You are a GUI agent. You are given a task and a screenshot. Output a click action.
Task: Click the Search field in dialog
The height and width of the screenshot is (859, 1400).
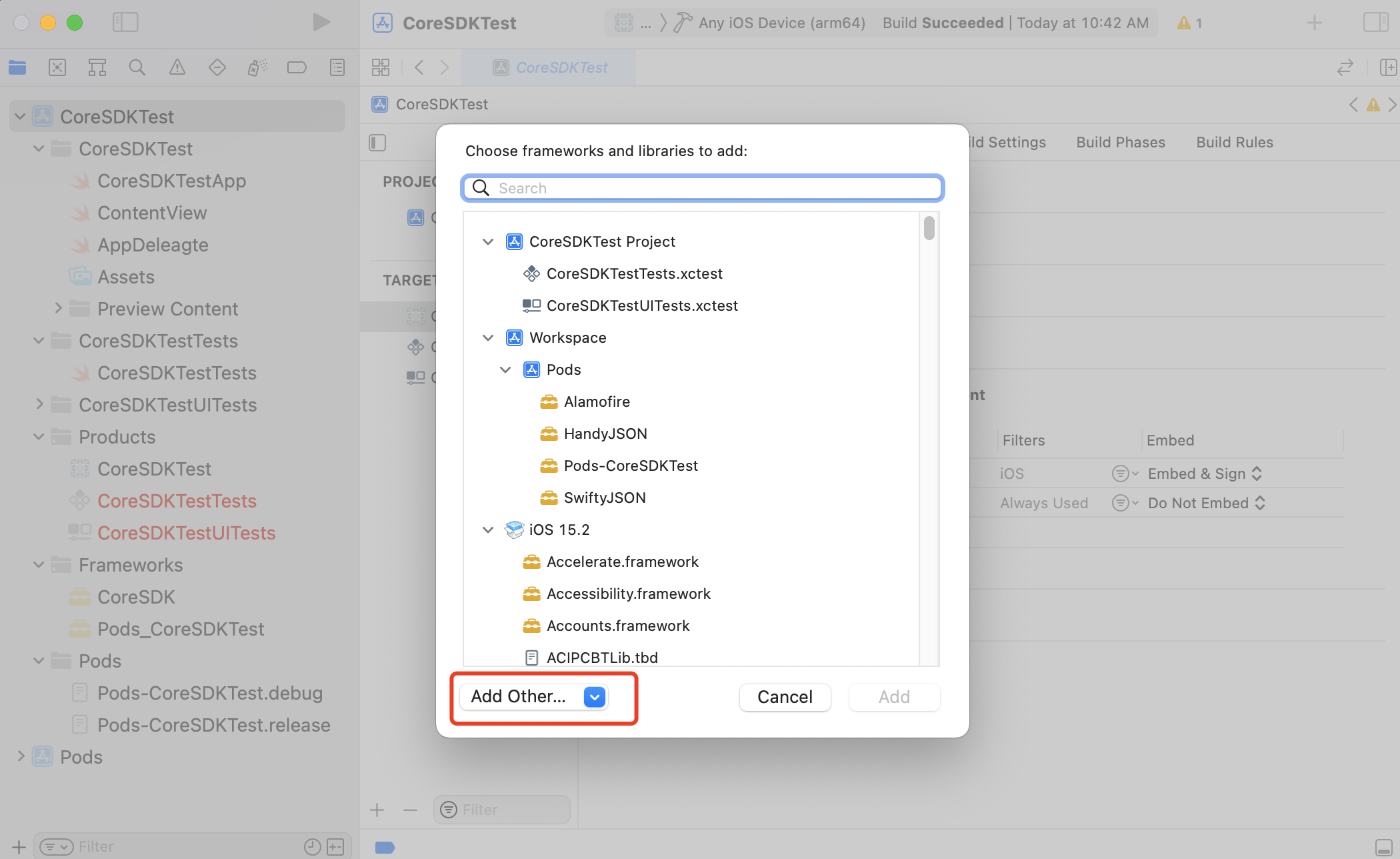703,188
